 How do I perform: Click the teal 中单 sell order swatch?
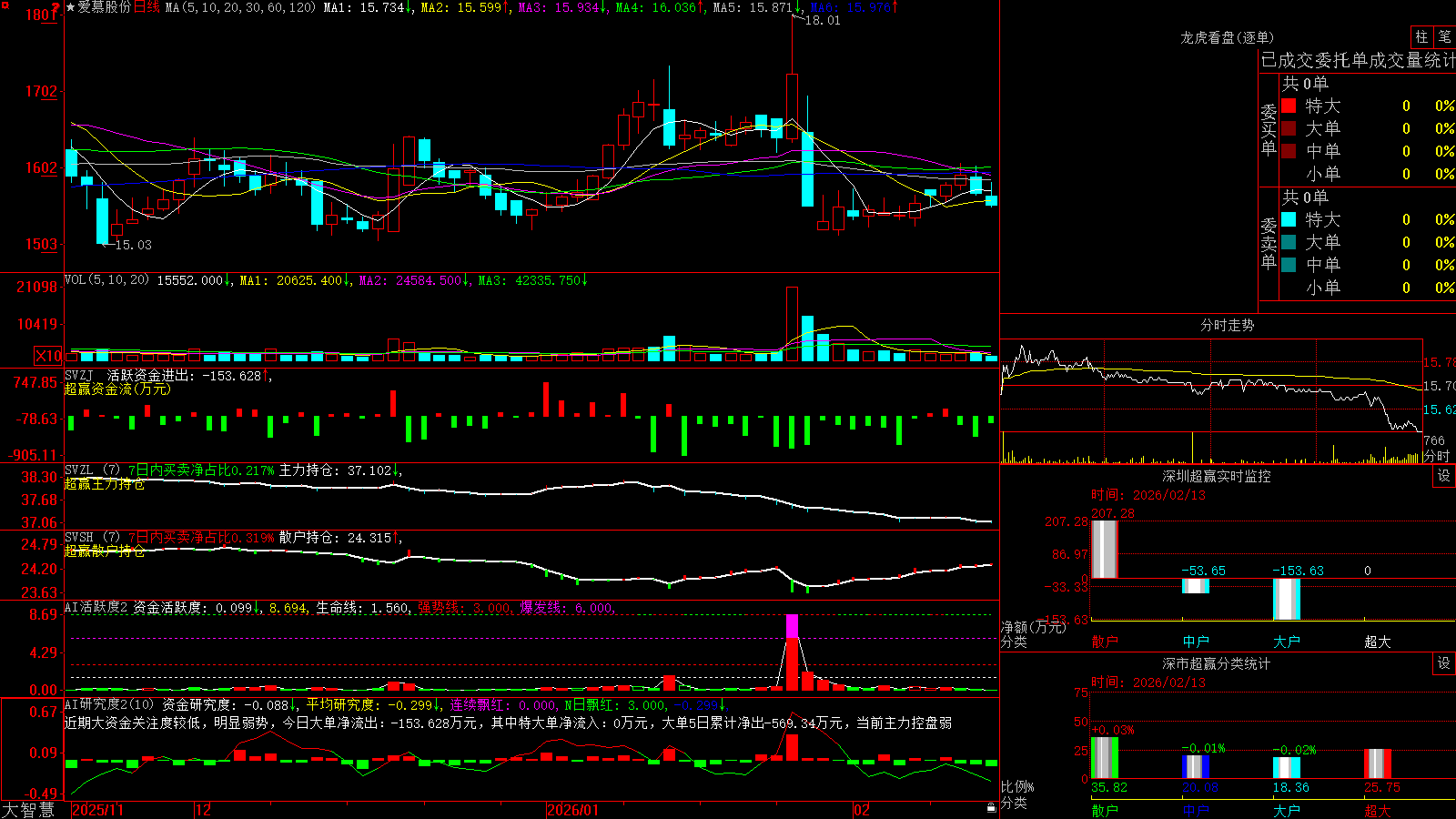pos(1289,265)
